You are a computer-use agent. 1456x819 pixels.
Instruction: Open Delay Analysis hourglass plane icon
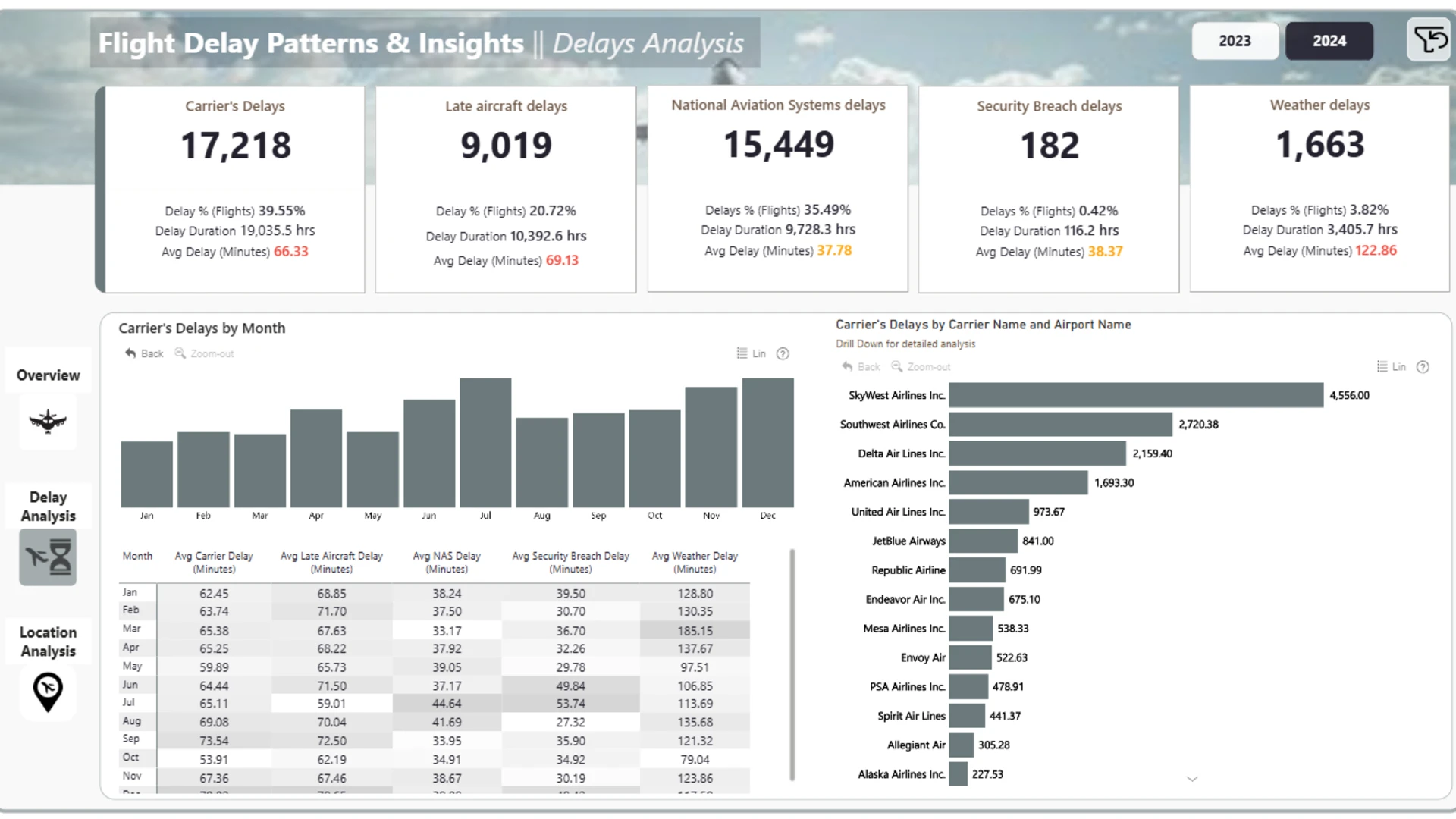click(48, 557)
